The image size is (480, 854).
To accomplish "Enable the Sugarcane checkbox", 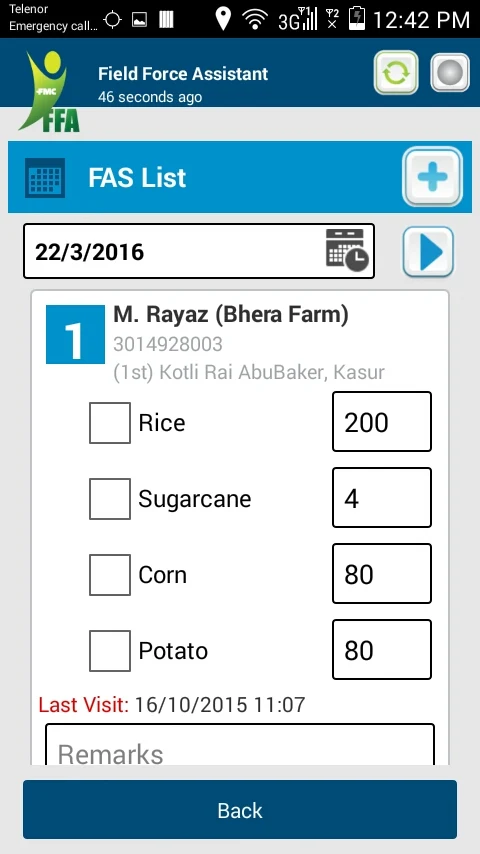I will pyautogui.click(x=110, y=498).
